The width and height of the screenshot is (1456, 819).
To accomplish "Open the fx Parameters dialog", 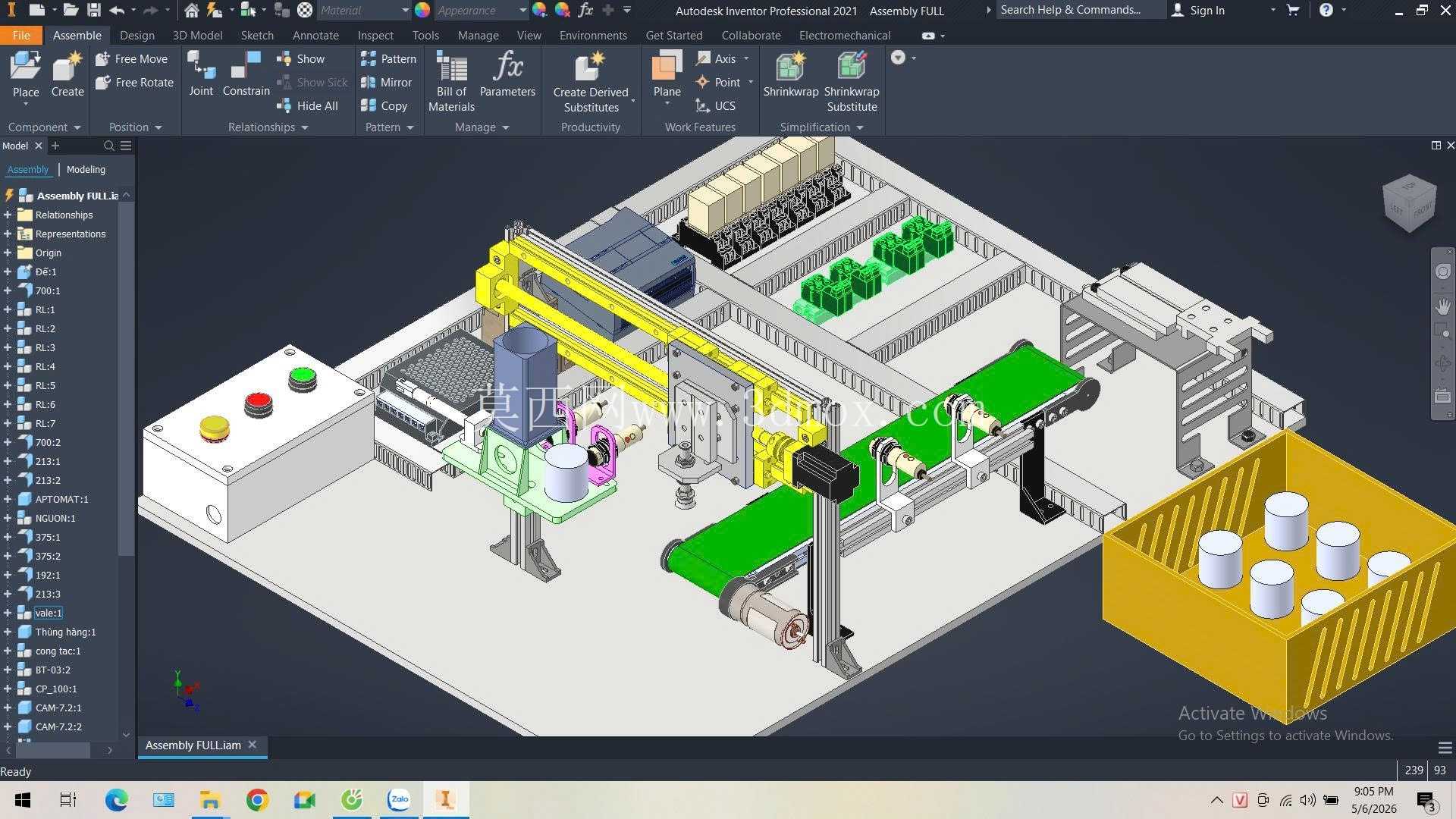I will [507, 74].
